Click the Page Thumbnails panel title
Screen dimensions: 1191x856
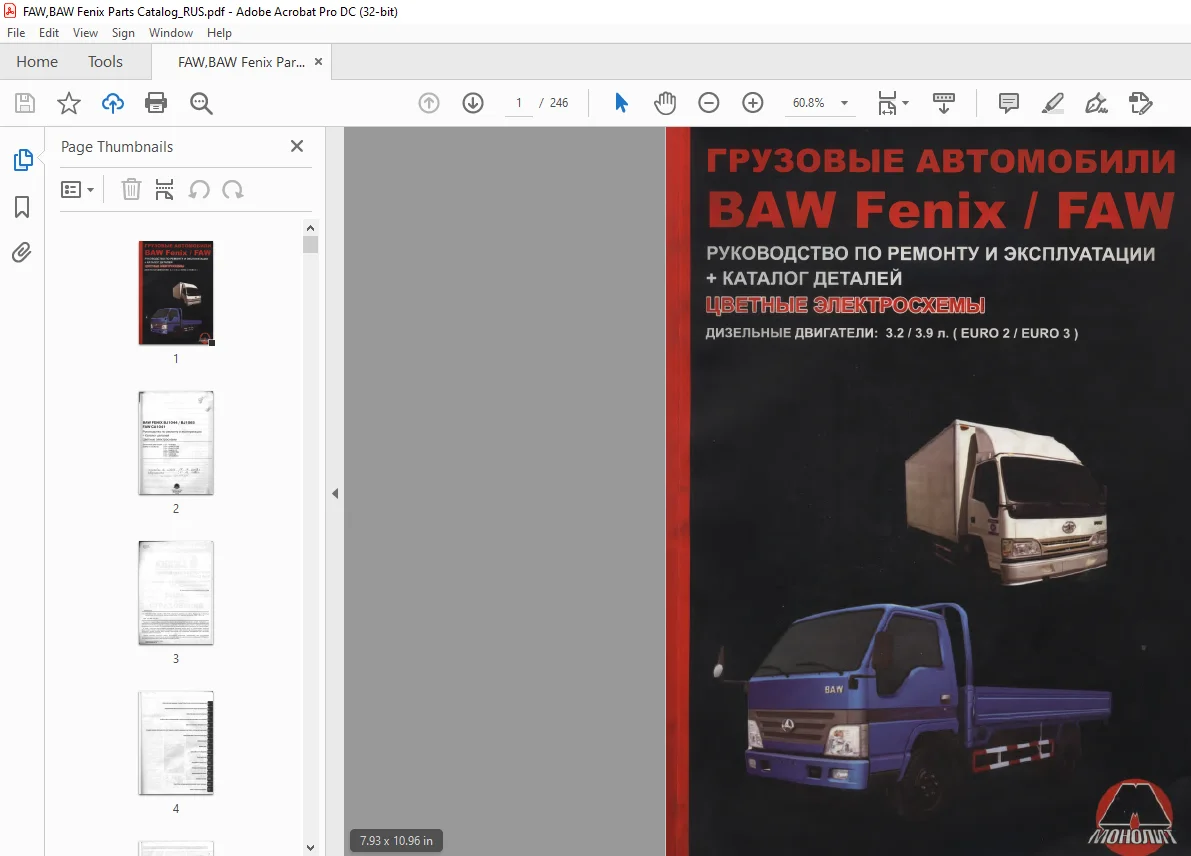tap(117, 147)
